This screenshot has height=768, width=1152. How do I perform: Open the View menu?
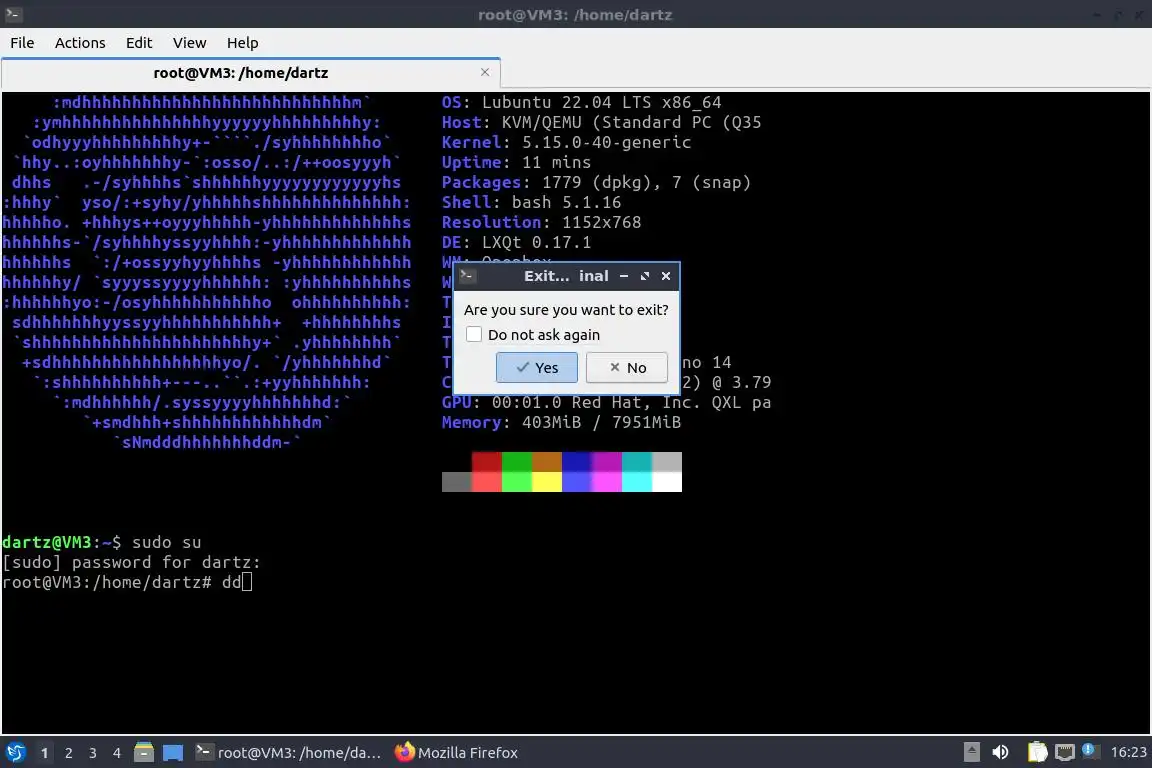190,43
